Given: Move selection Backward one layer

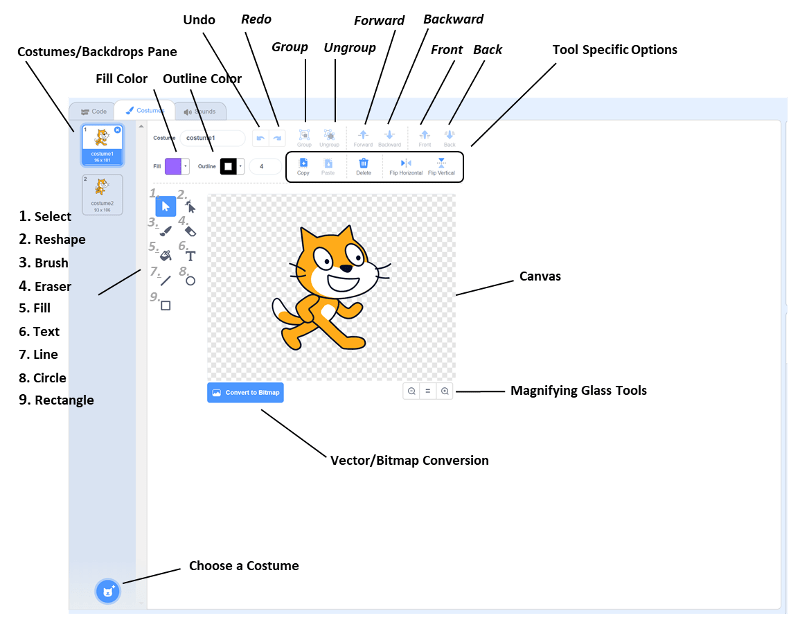Looking at the screenshot, I should pyautogui.click(x=389, y=138).
